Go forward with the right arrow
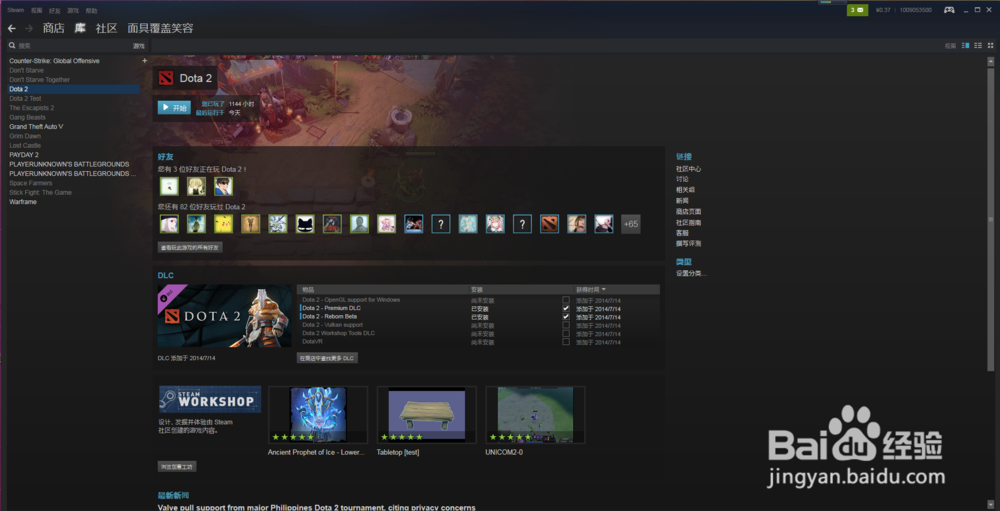The image size is (1000, 511). (29, 28)
